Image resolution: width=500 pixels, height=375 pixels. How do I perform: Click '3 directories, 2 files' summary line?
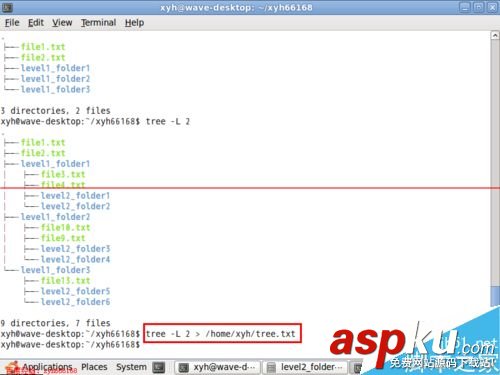tap(55, 111)
